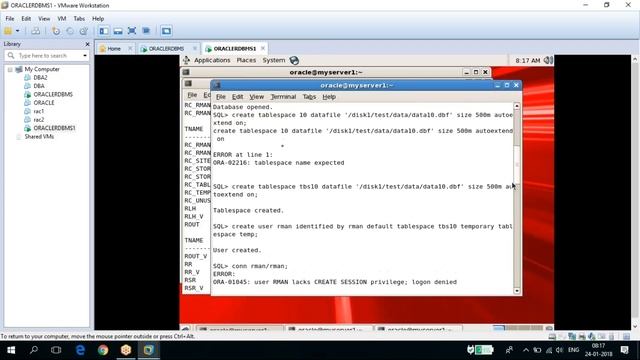Open Windows search from the taskbar
Viewport: 640px width, 360px height.
click(34, 350)
